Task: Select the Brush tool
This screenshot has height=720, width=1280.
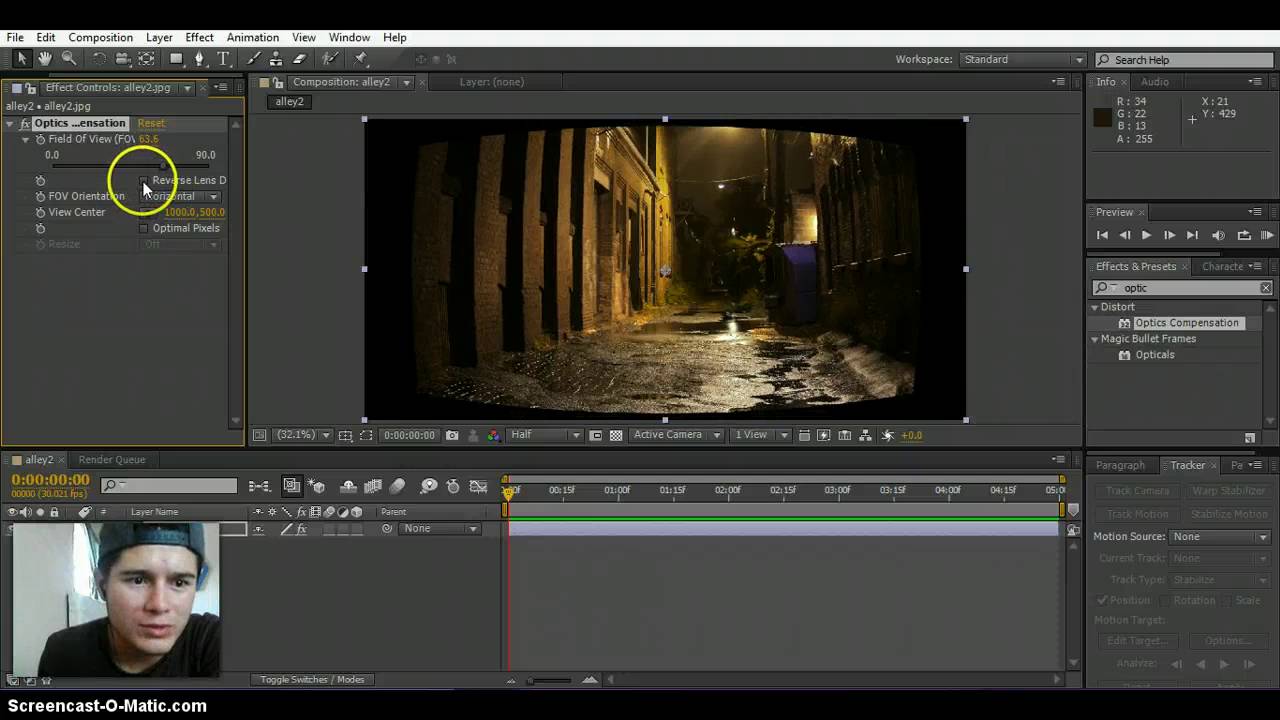Action: click(253, 59)
